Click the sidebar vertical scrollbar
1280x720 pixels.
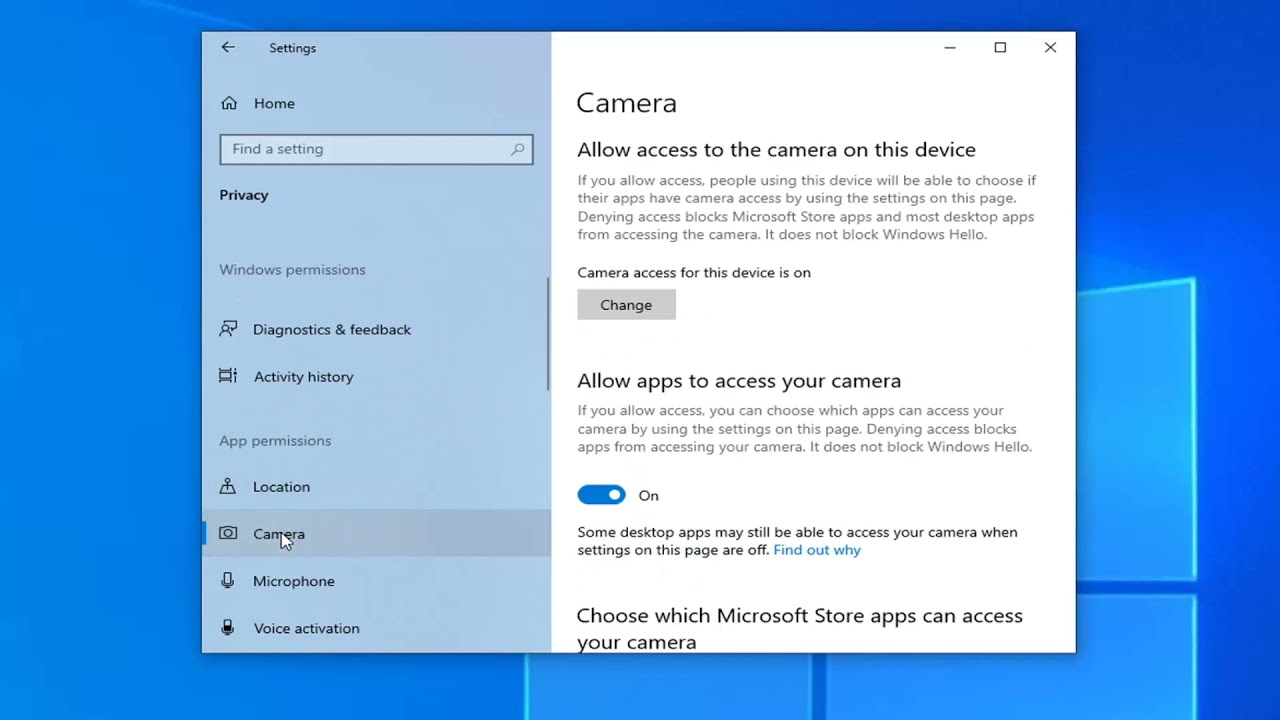click(548, 335)
